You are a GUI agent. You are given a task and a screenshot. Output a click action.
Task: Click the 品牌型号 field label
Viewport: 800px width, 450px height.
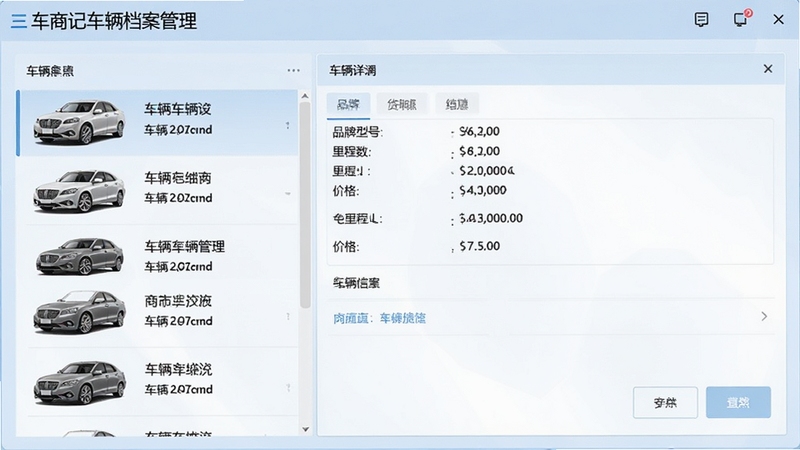357,132
